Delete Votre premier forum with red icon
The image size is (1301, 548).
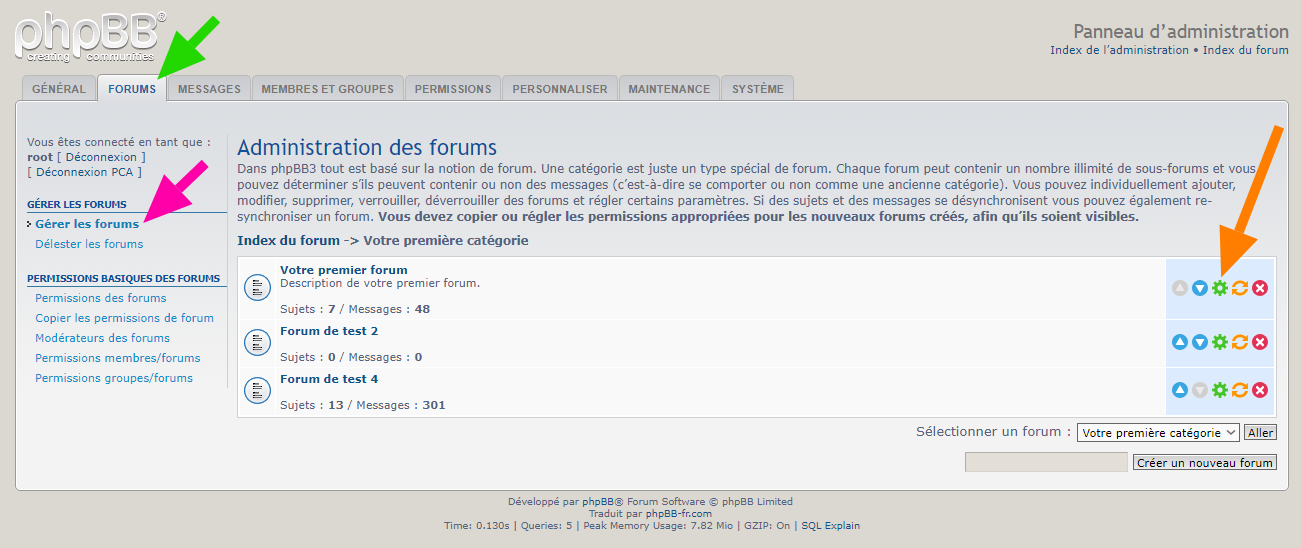pyautogui.click(x=1260, y=288)
